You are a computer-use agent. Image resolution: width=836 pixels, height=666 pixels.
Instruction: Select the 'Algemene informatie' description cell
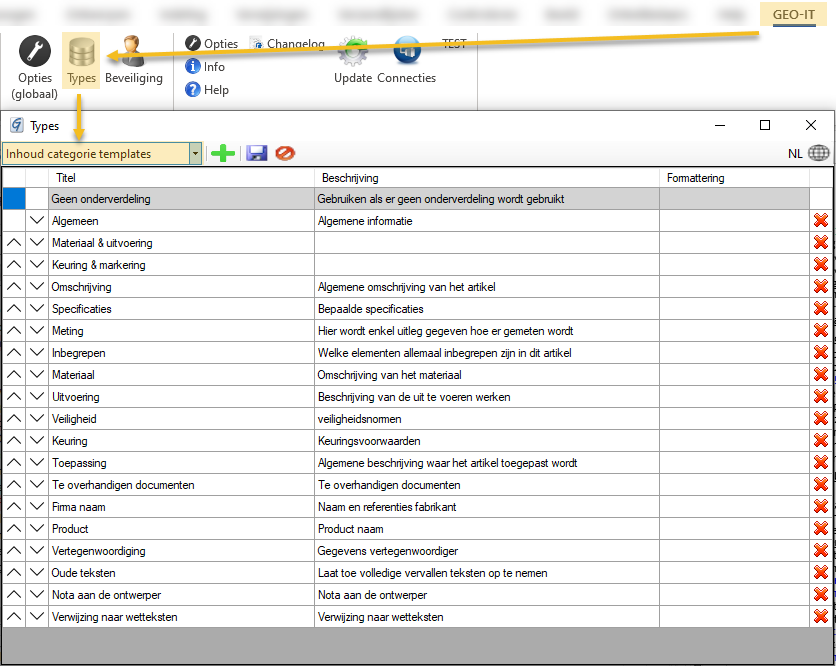pos(487,221)
